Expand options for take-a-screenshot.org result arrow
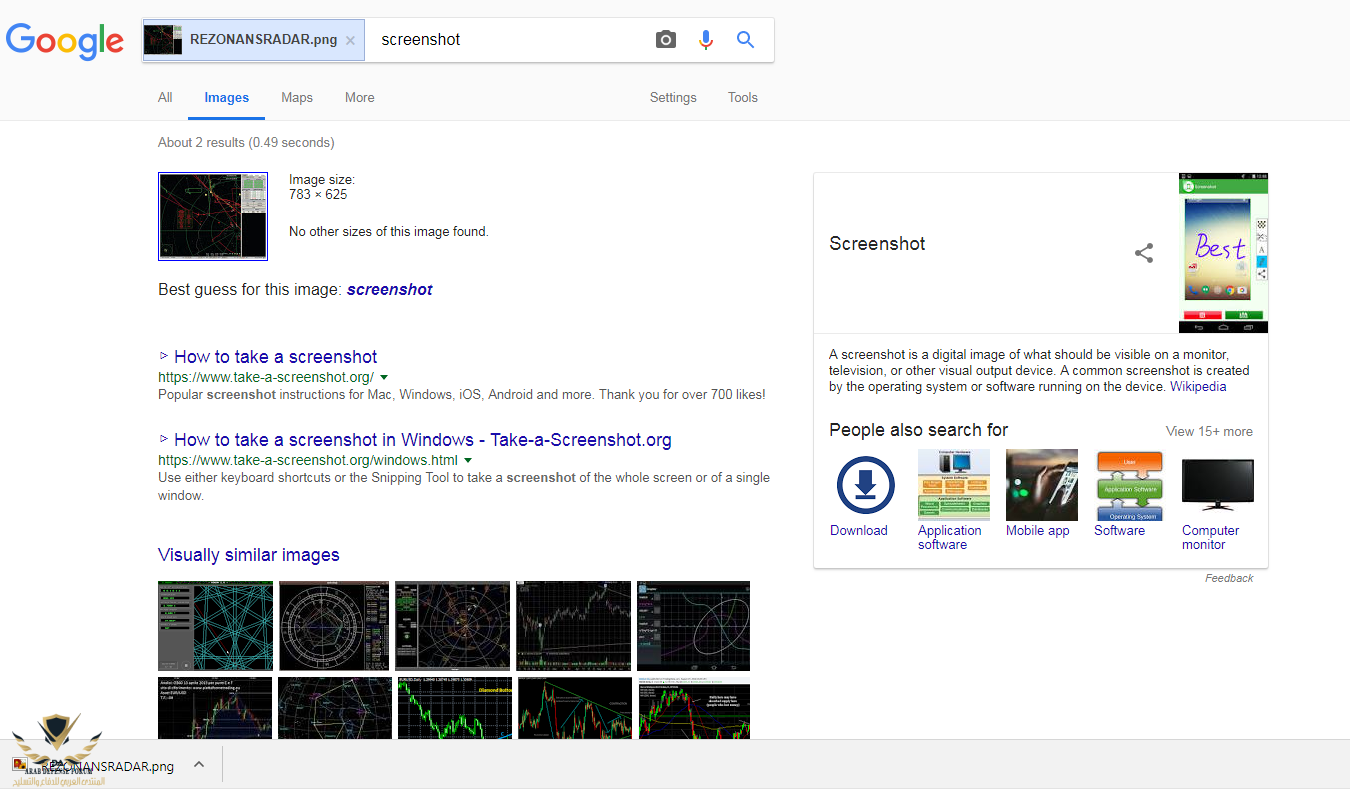The image size is (1350, 789). click(x=384, y=378)
